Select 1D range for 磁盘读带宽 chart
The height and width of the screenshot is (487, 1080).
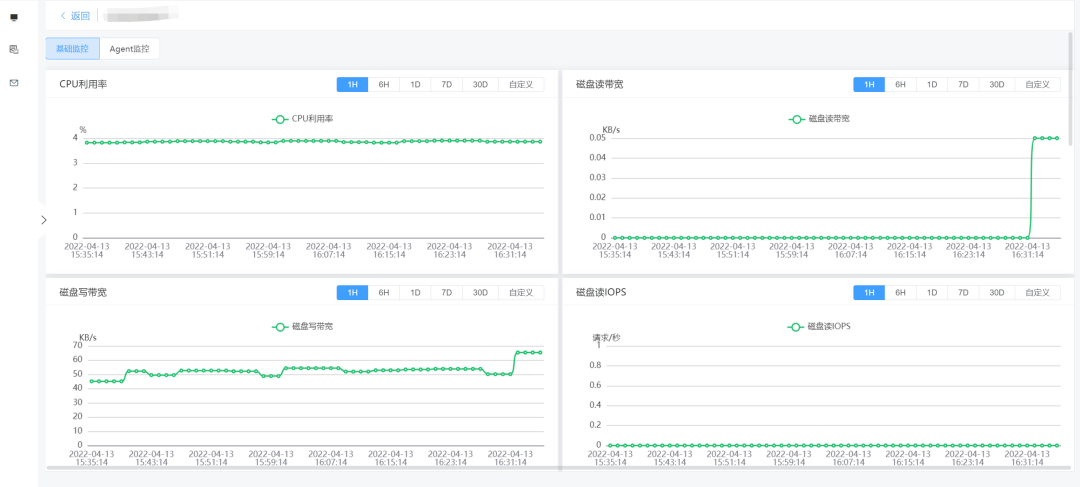coord(932,84)
